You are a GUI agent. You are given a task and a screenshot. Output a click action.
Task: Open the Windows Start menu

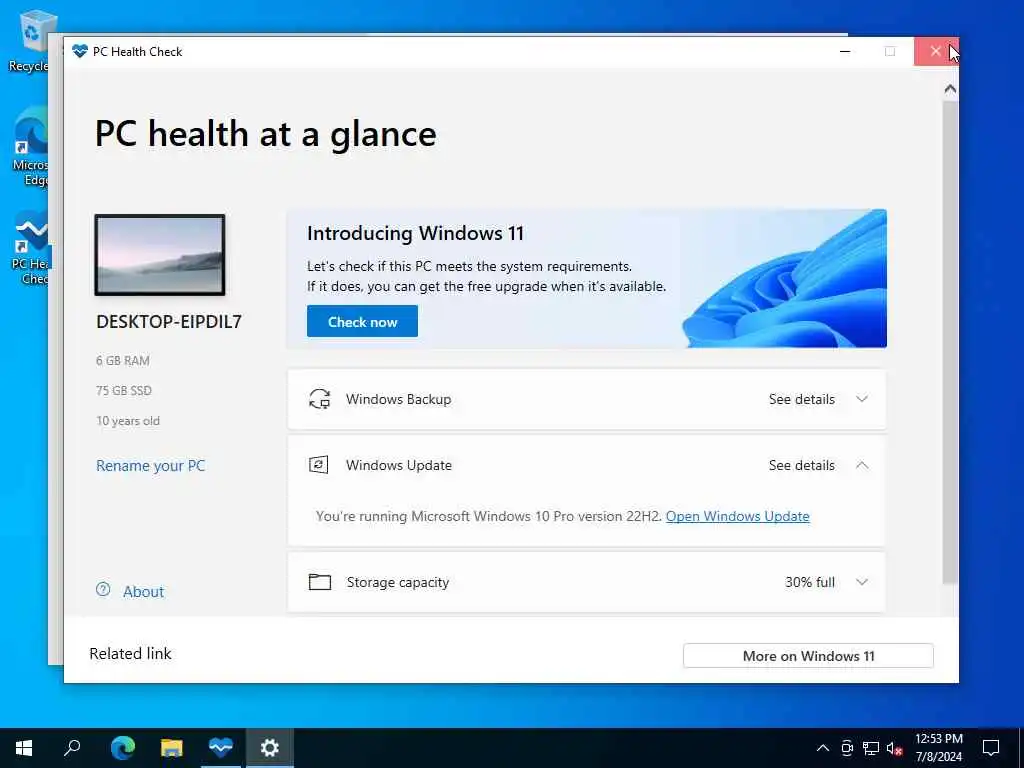pyautogui.click(x=24, y=748)
